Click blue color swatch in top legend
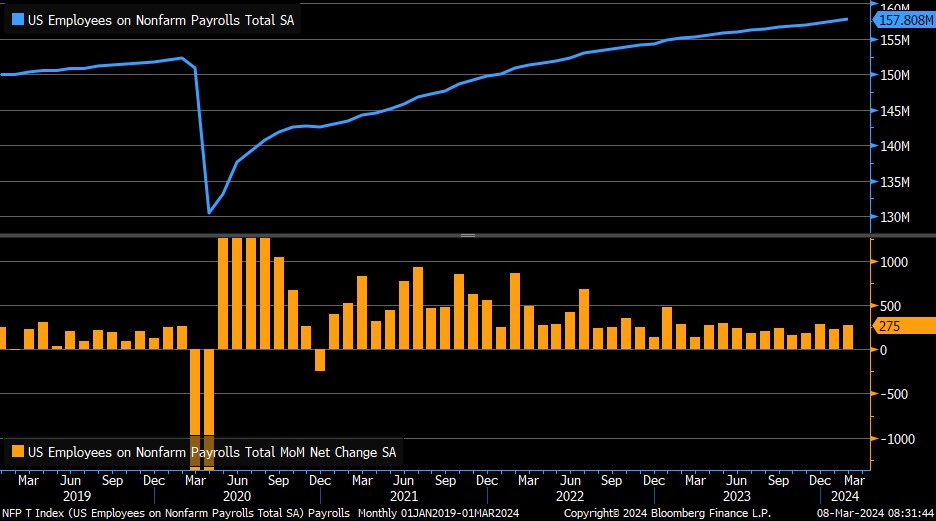The width and height of the screenshot is (936, 521). point(17,17)
